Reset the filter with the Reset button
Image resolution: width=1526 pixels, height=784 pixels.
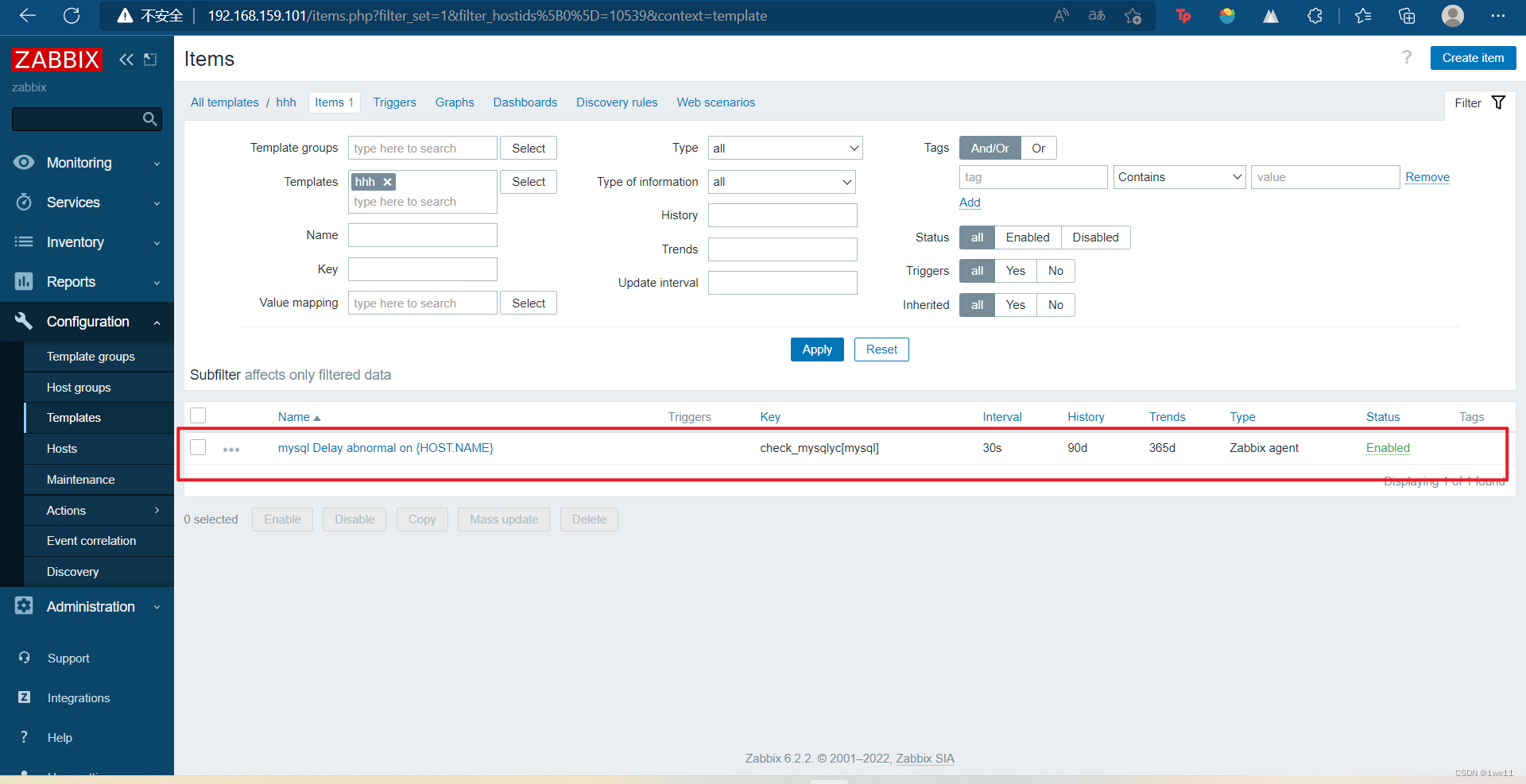coord(881,350)
